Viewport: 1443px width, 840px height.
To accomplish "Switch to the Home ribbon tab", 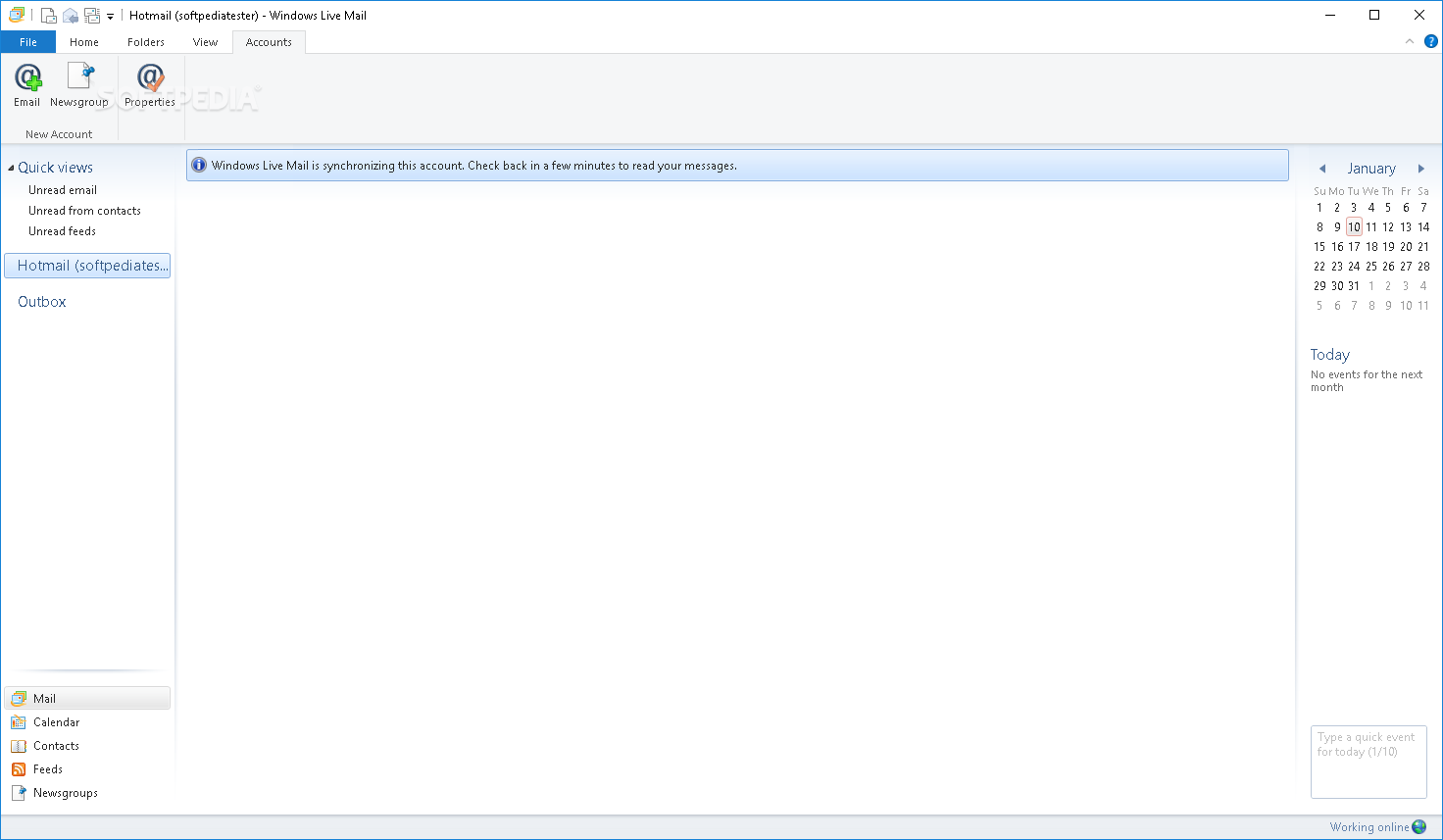I will [x=84, y=42].
